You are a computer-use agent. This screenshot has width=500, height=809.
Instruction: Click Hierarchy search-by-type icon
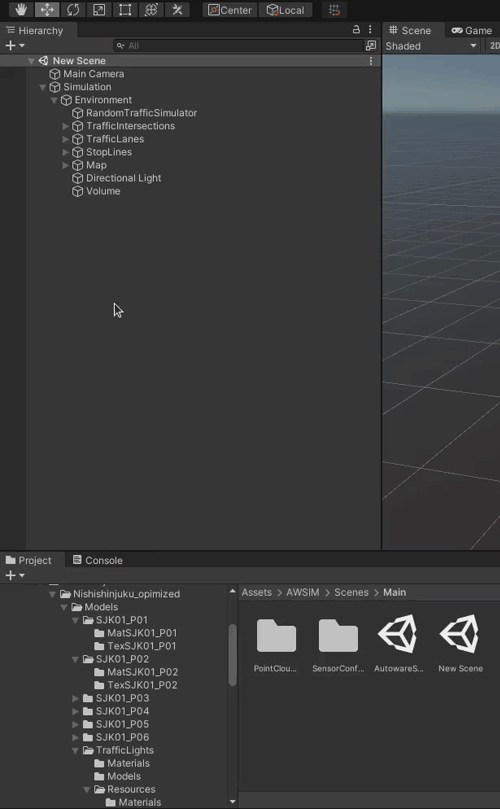pos(371,45)
